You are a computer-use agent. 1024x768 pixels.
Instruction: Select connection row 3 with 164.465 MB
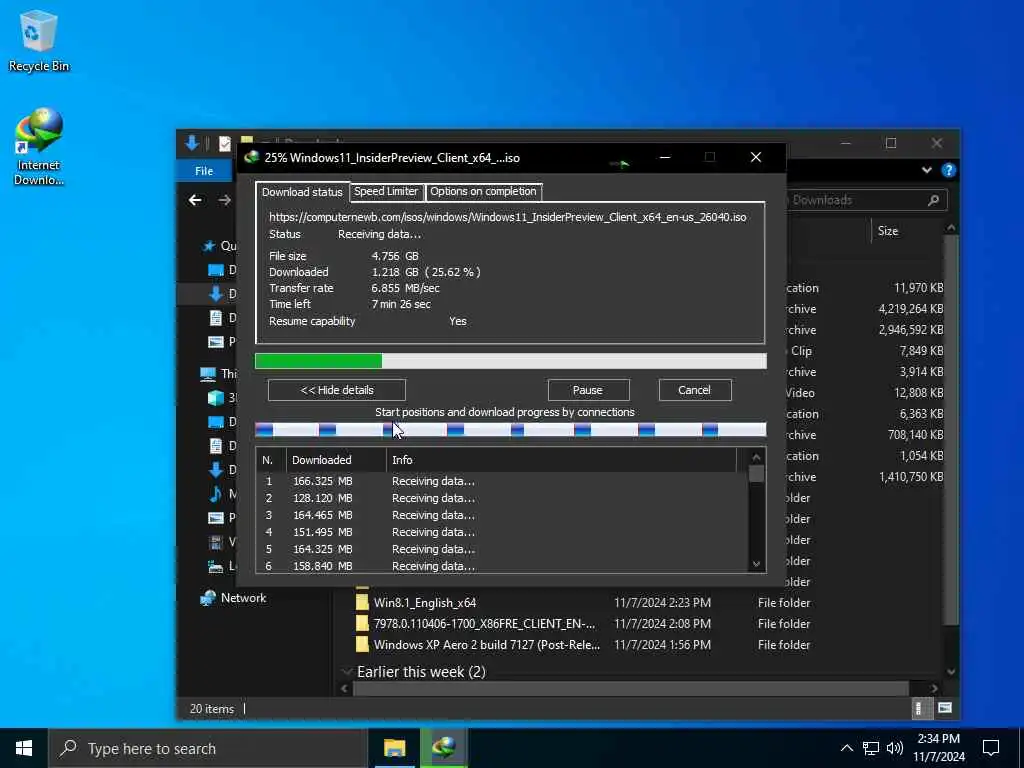[x=502, y=515]
